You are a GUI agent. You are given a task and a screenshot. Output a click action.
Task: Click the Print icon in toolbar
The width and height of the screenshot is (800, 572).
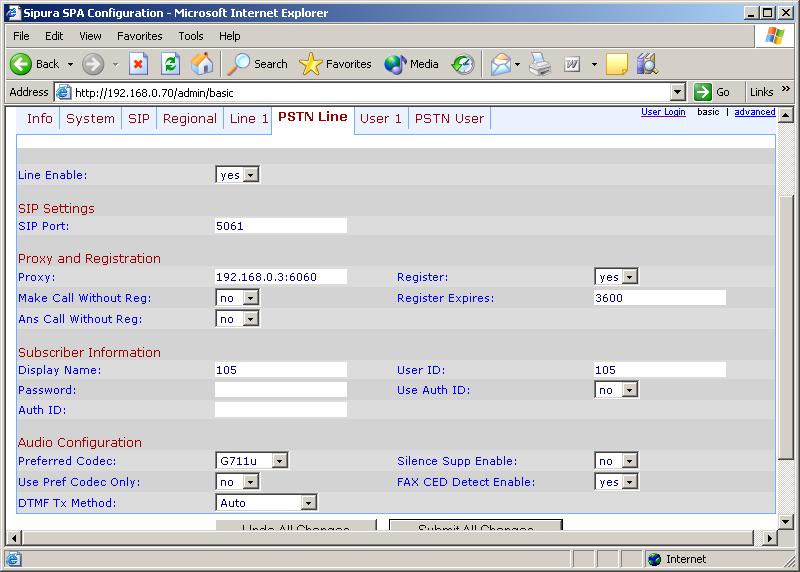(x=540, y=64)
